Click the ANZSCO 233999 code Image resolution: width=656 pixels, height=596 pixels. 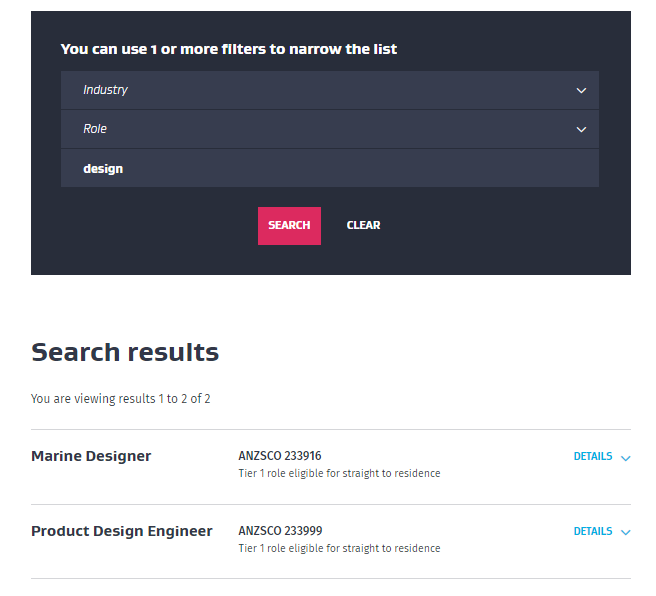click(x=280, y=531)
